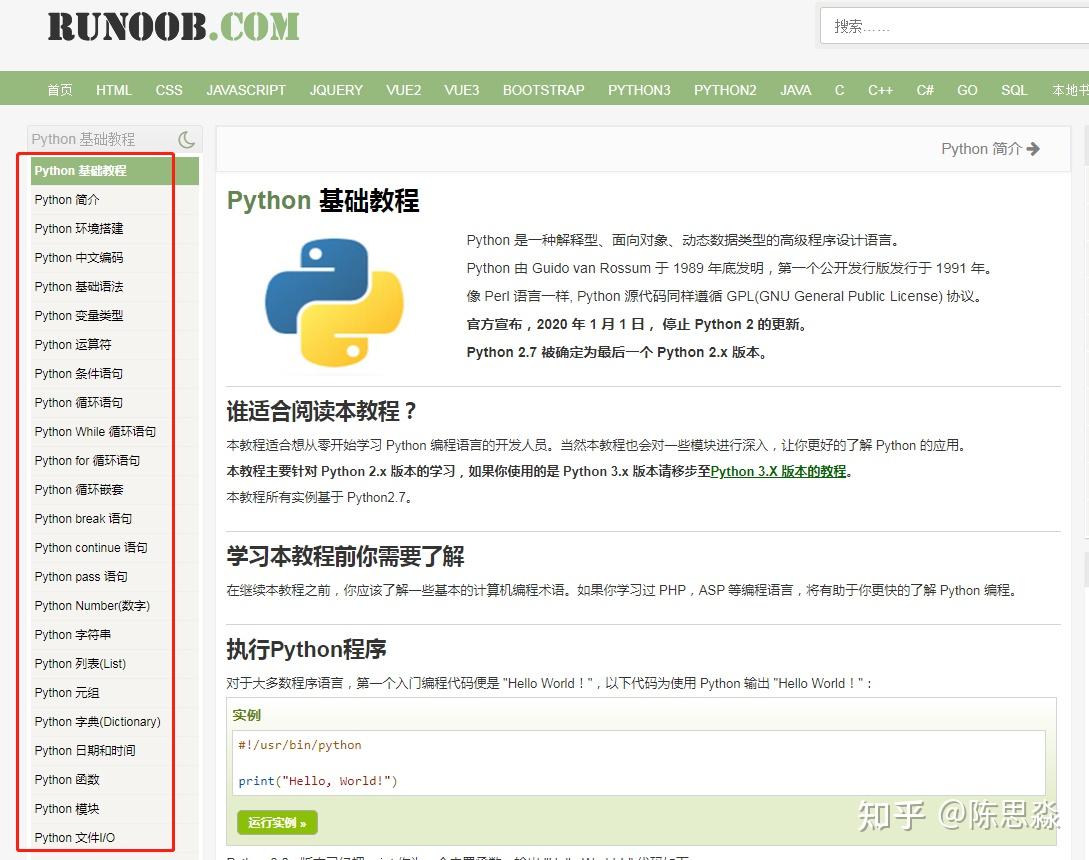Image resolution: width=1089 pixels, height=860 pixels.
Task: Click inside the 搜索 input field
Action: 950,26
